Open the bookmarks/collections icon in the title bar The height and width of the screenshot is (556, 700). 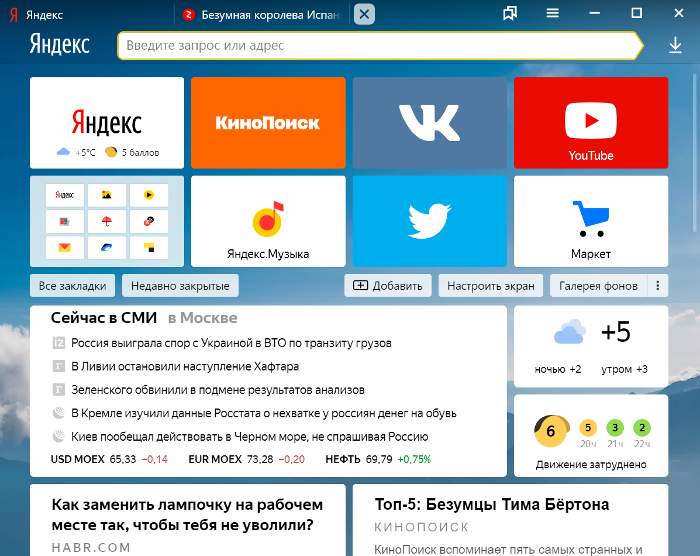pos(510,13)
